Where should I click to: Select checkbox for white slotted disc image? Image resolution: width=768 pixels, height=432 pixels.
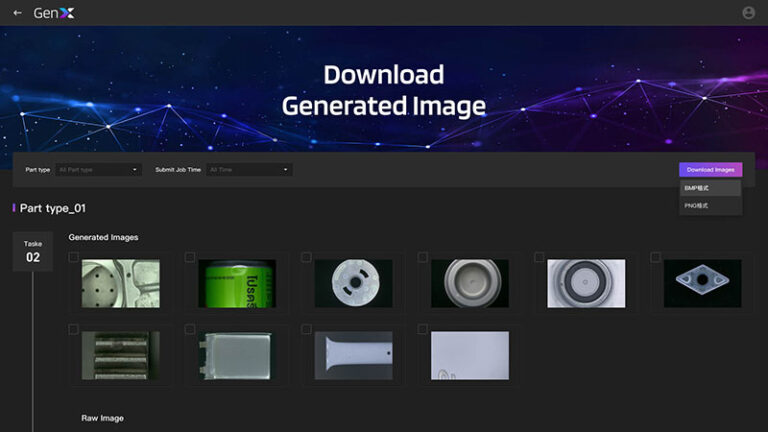[306, 257]
